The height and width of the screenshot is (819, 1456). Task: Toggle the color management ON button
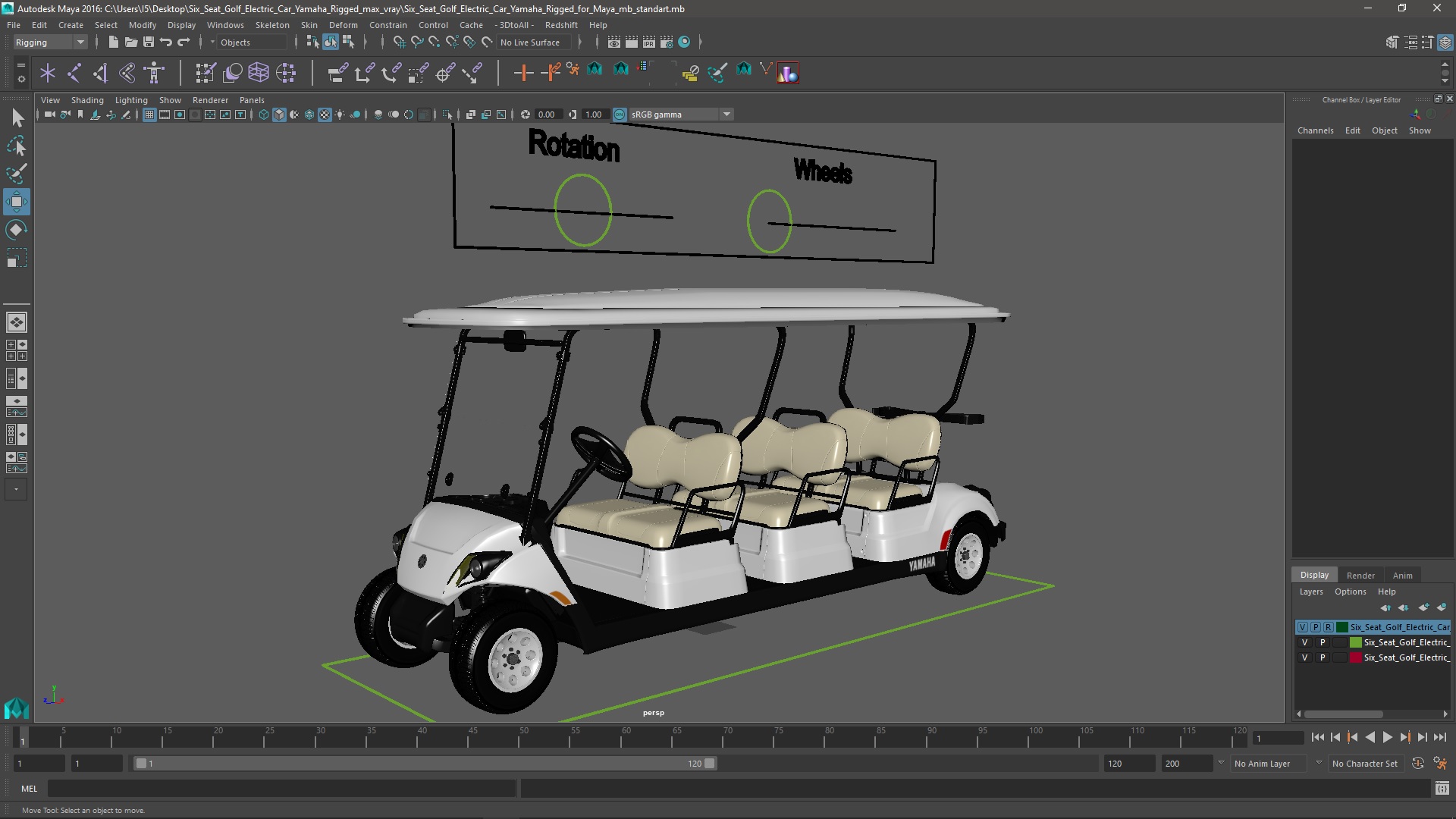(x=620, y=115)
